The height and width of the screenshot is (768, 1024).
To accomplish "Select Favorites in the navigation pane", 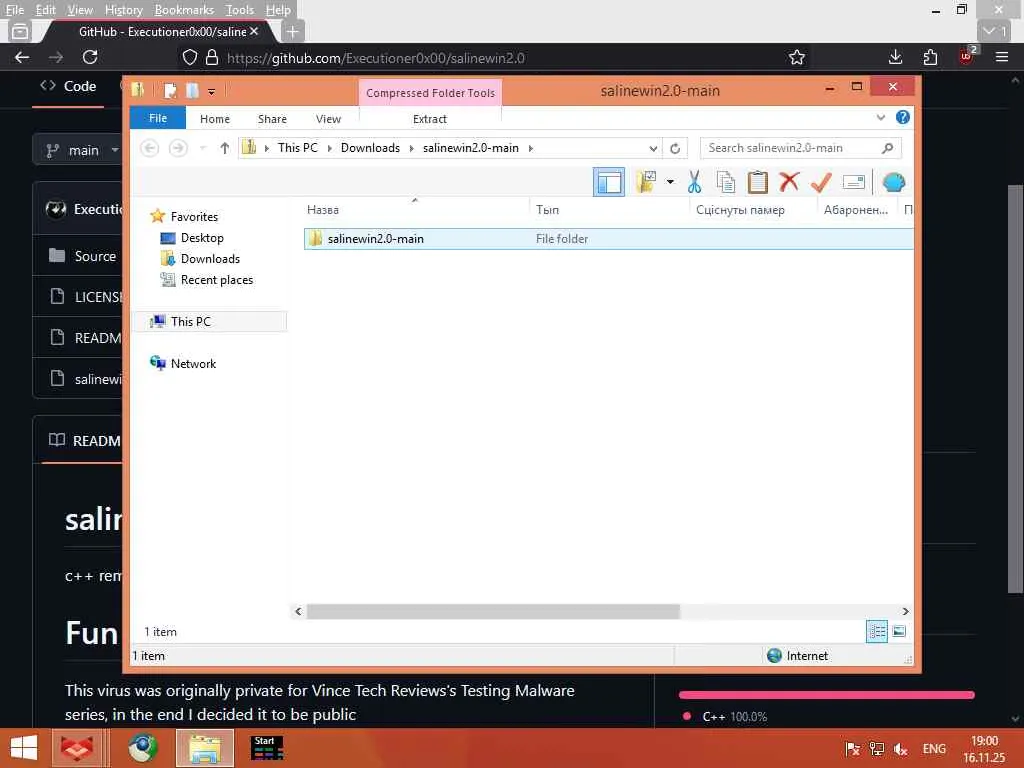I will 194,216.
